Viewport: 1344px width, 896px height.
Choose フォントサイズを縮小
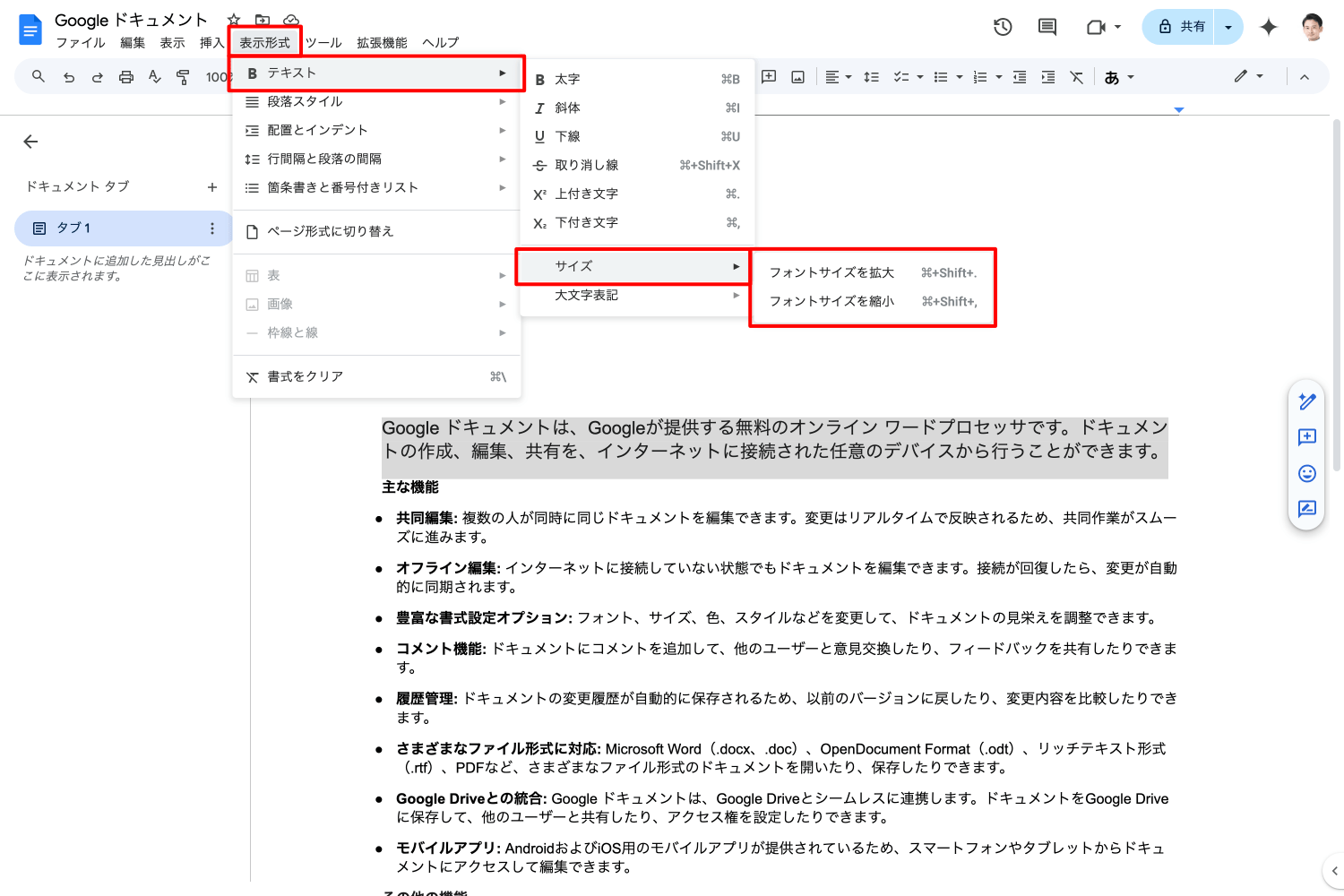coord(873,301)
